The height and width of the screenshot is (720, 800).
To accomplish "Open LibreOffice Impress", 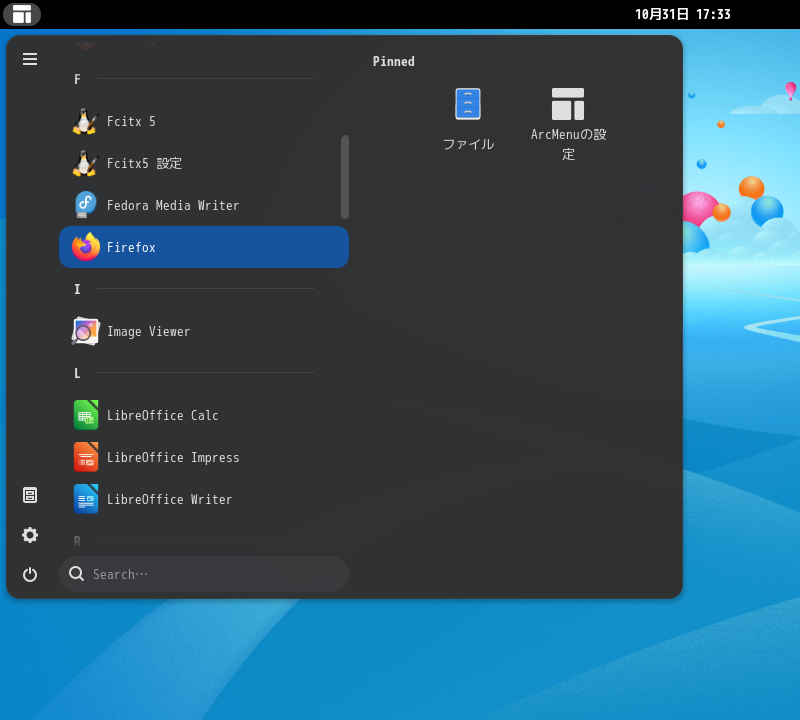I will tap(204, 457).
